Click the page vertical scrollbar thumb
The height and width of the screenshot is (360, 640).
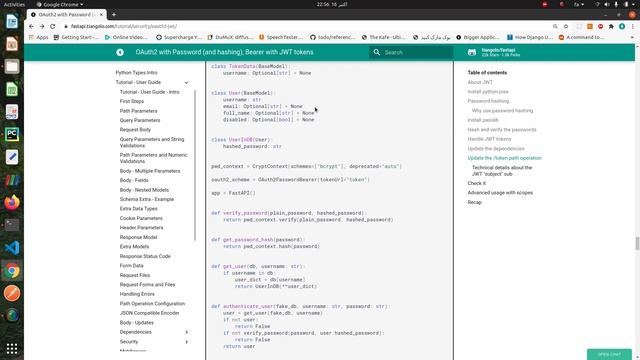[x=637, y=243]
